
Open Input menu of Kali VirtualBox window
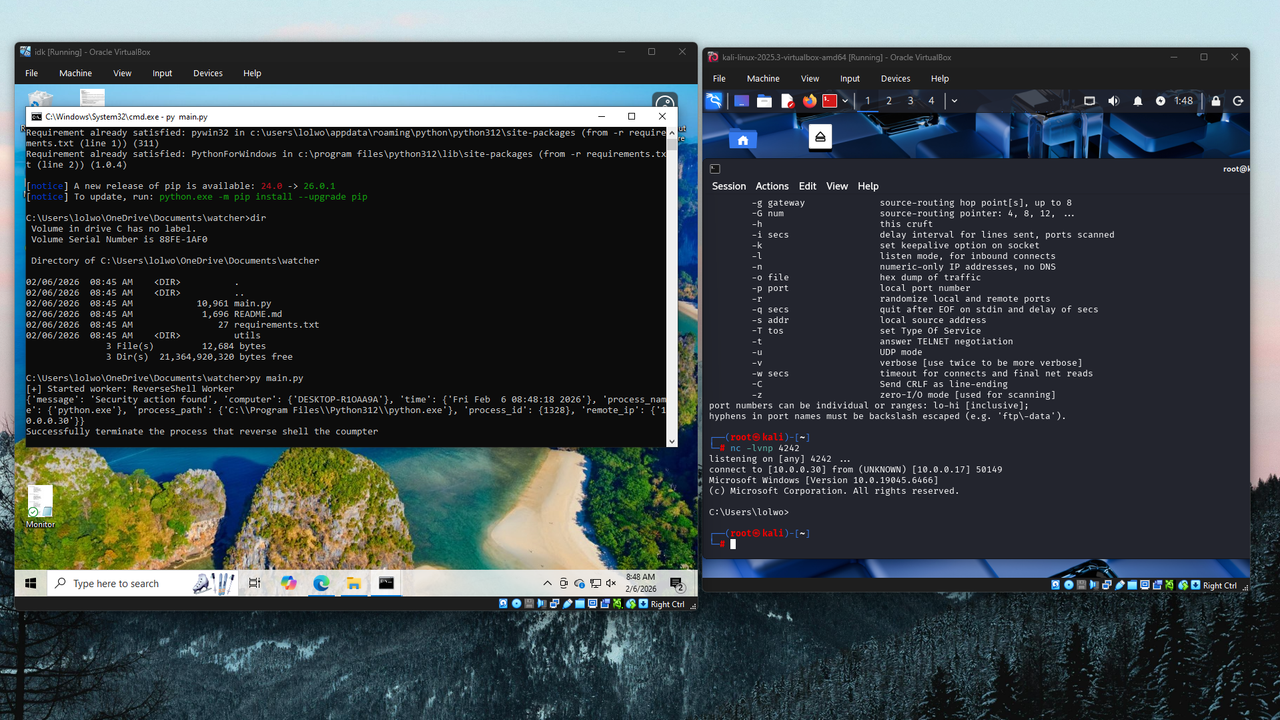850,78
